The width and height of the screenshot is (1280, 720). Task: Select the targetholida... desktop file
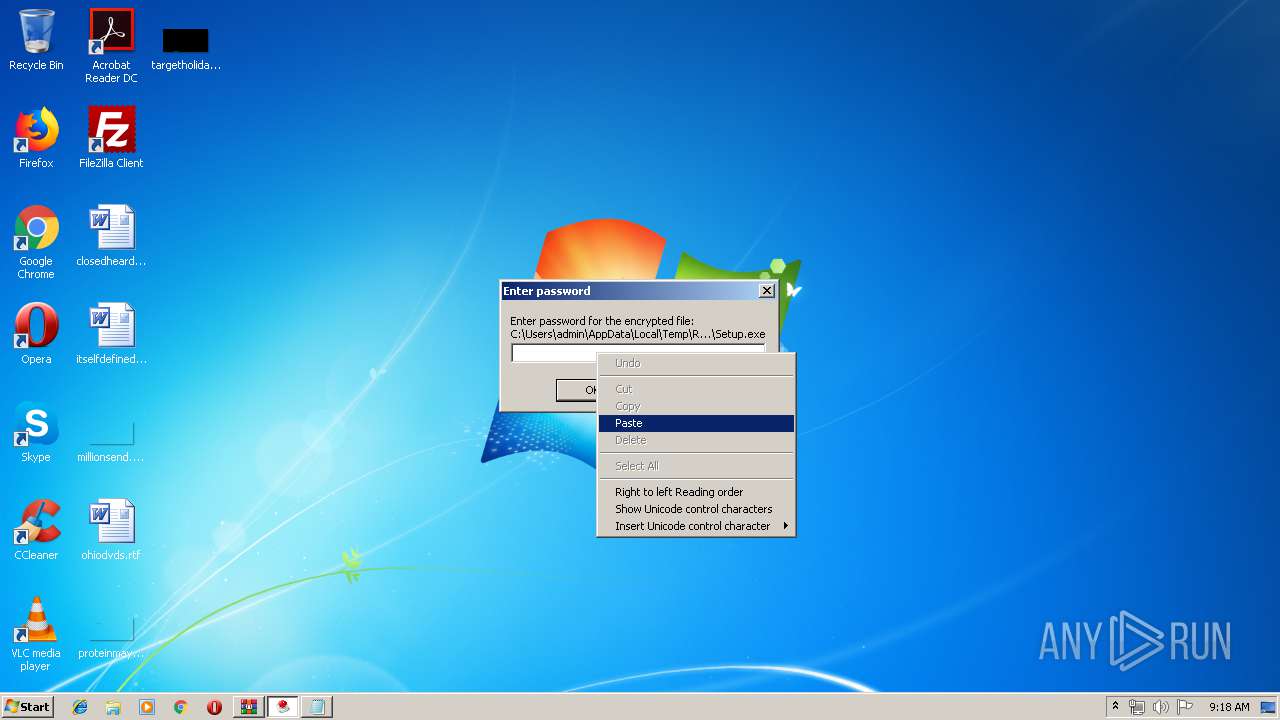pyautogui.click(x=185, y=48)
